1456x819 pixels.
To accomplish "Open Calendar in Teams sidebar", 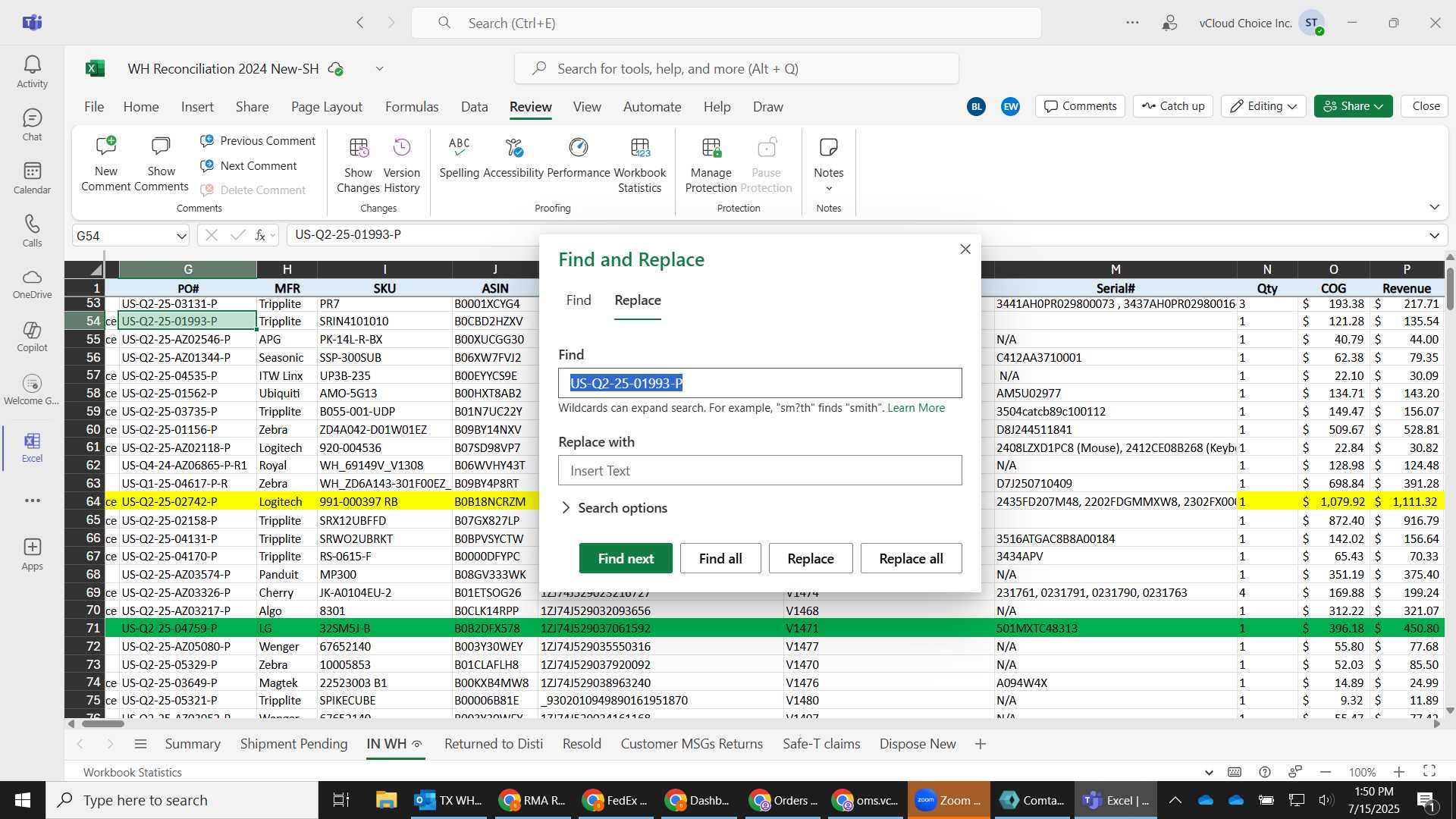I will coord(32,178).
